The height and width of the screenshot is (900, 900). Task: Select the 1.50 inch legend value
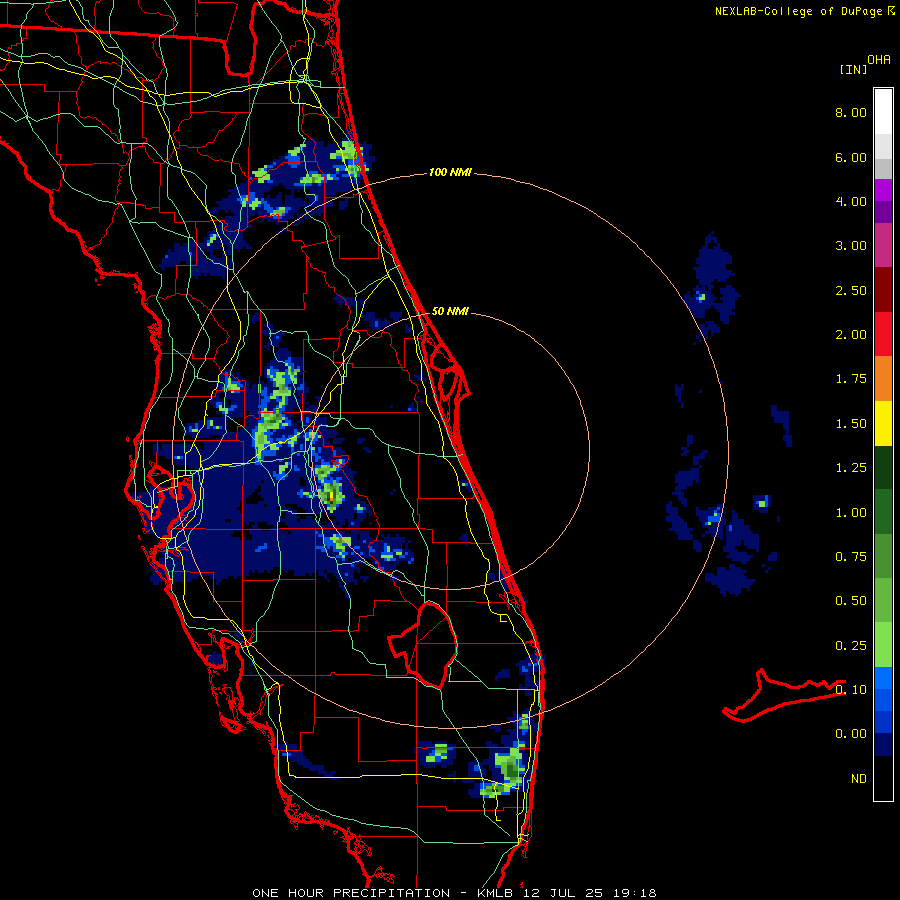851,424
